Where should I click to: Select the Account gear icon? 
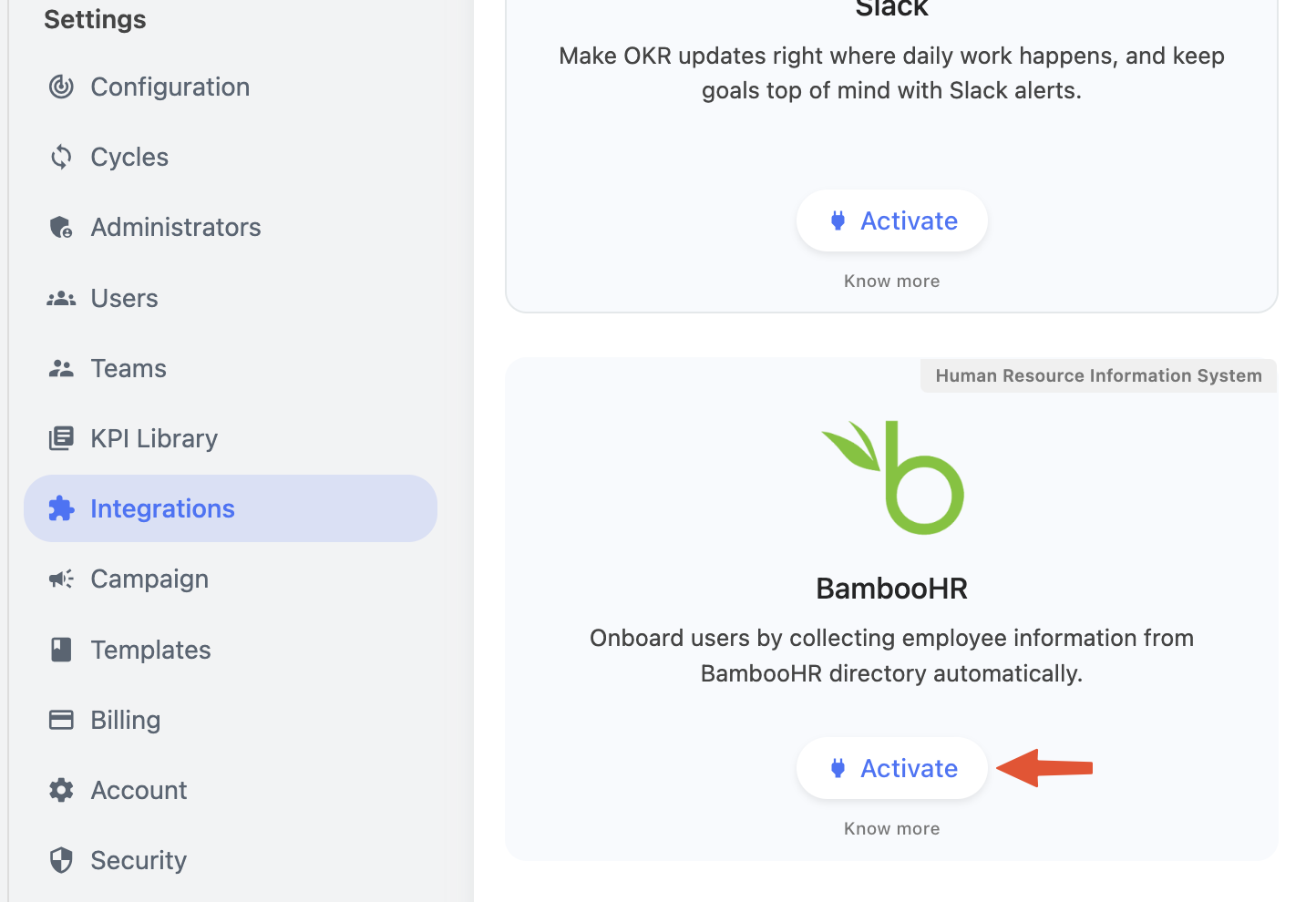61,790
